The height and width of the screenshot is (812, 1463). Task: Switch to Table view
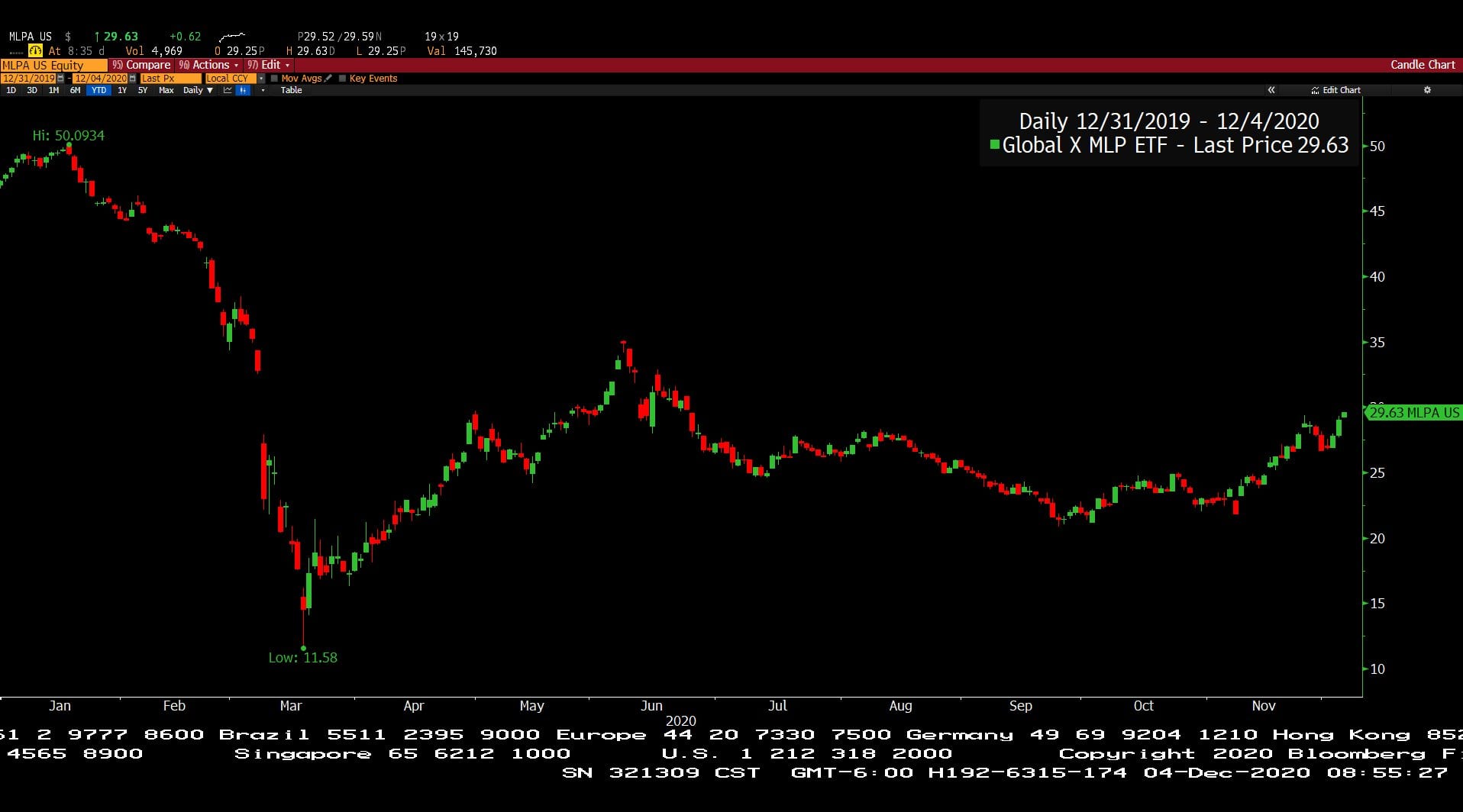tap(291, 90)
